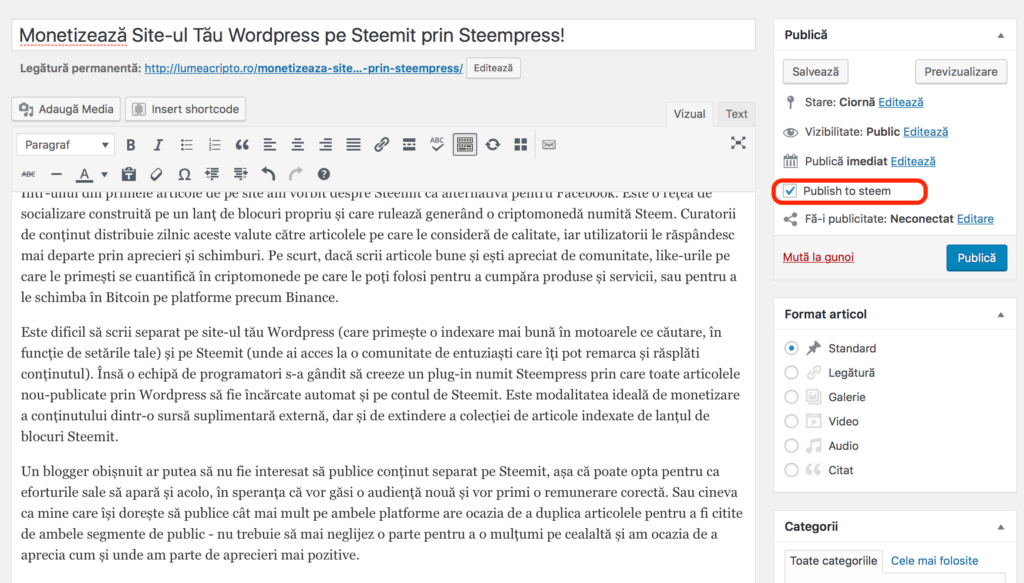Viewport: 1024px width, 583px height.
Task: Click the blue Publică button
Action: (x=976, y=258)
